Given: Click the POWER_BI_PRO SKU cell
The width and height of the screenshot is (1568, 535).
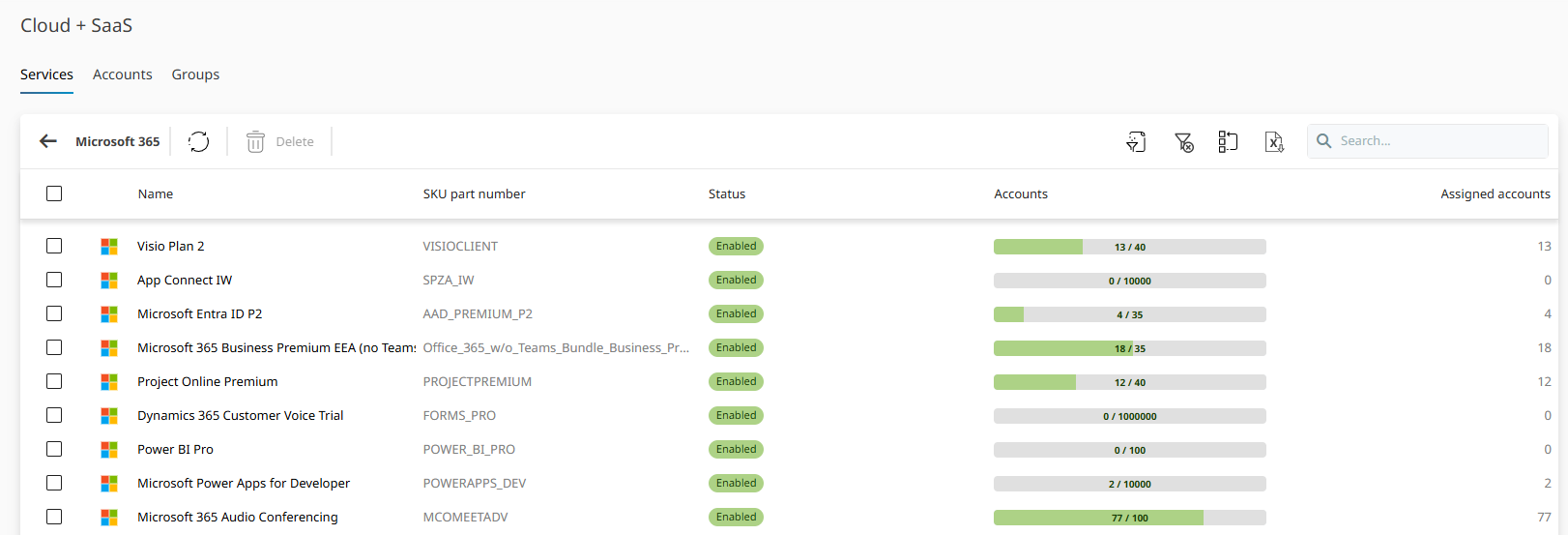Looking at the screenshot, I should (469, 449).
